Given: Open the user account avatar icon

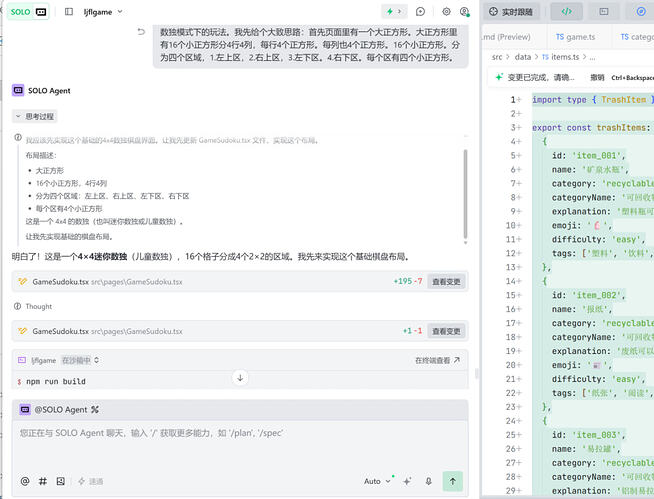Looking at the screenshot, I should click(x=464, y=12).
